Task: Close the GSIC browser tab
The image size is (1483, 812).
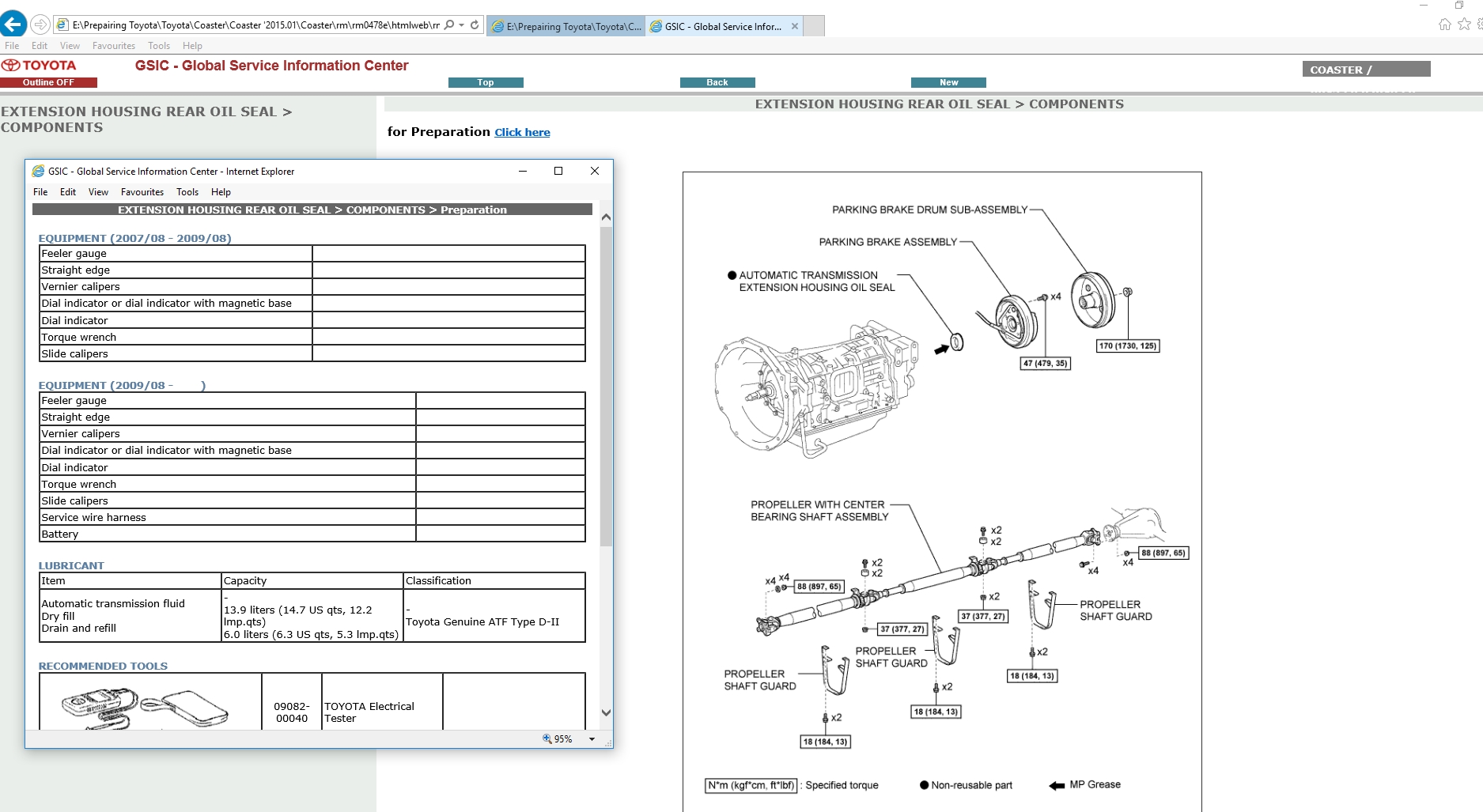Action: (x=794, y=26)
